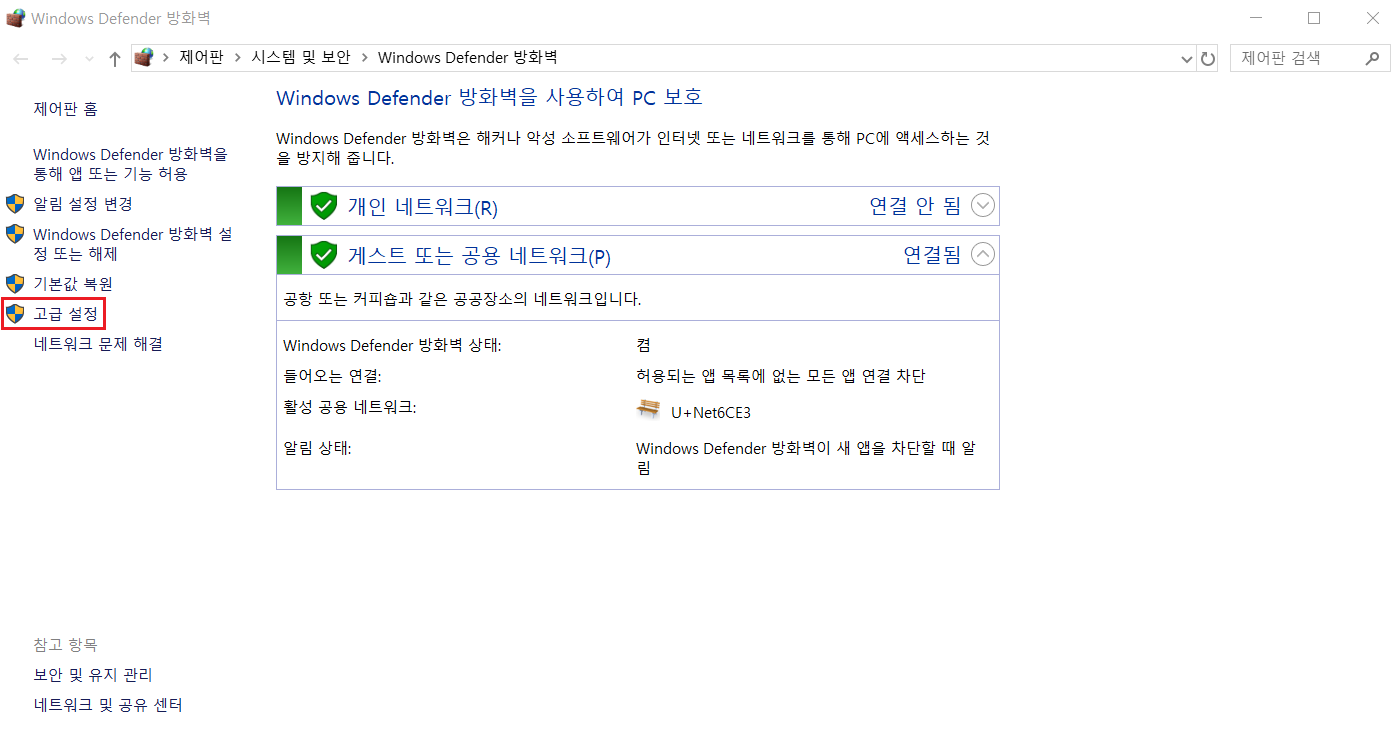Open 방화벽을 통해 앱 또는 기능 허용 link
The height and width of the screenshot is (740, 1397).
[131, 164]
